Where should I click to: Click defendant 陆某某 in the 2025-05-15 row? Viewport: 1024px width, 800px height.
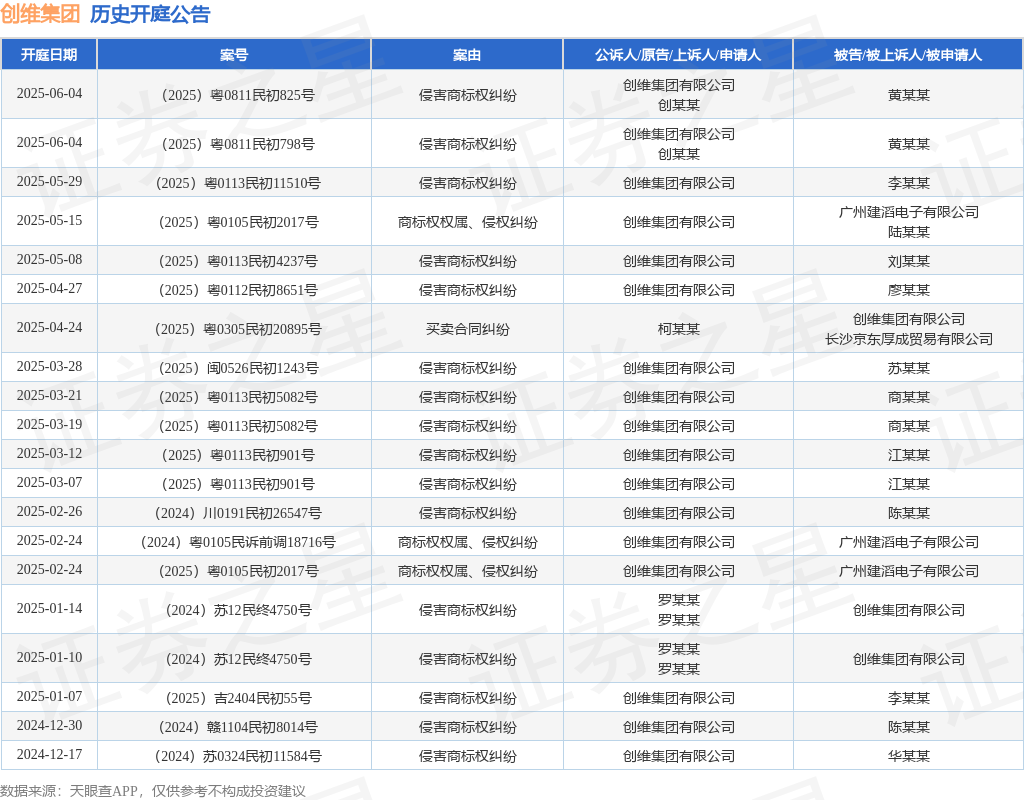click(908, 232)
